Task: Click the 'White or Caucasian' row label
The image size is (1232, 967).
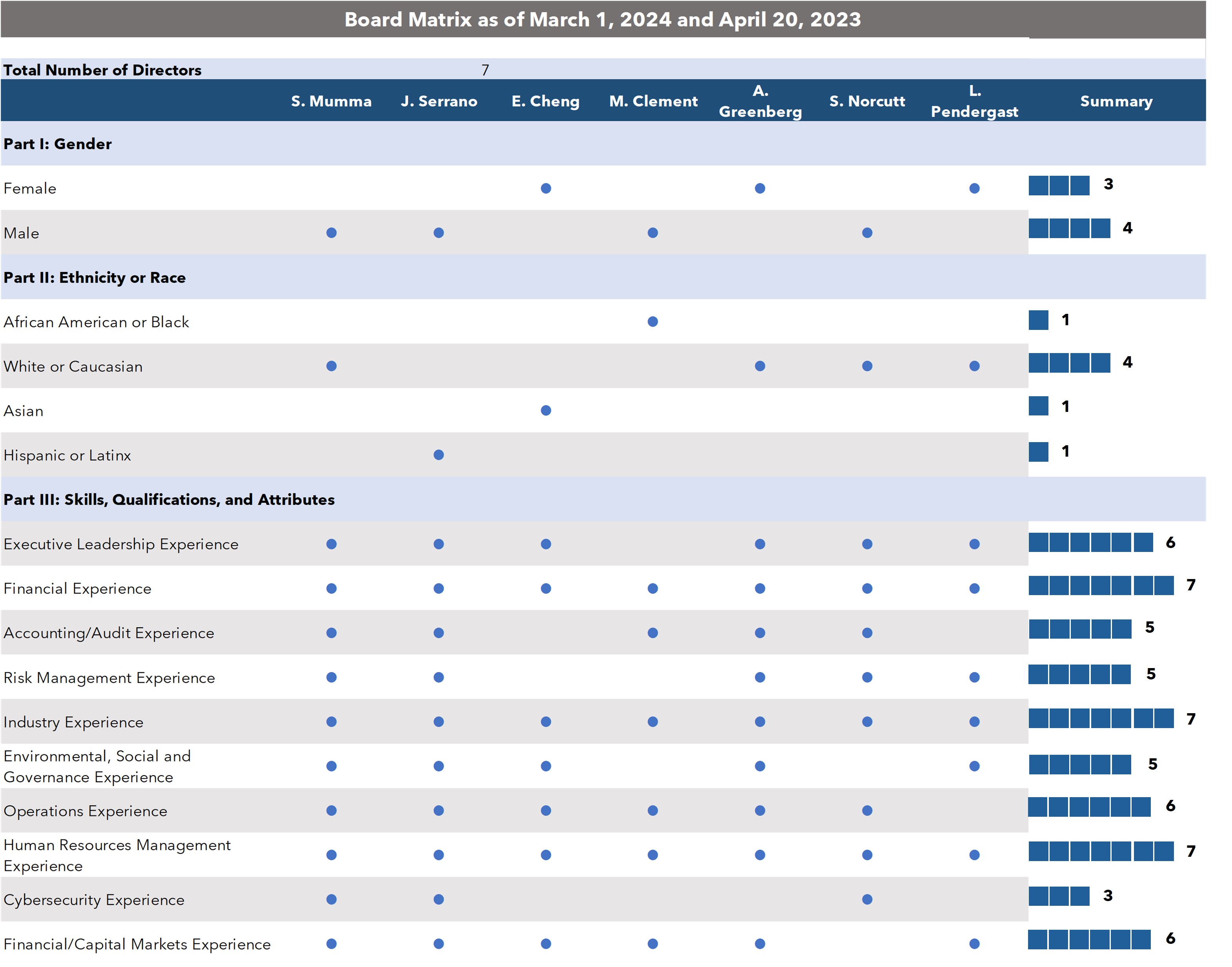Action: 73,366
